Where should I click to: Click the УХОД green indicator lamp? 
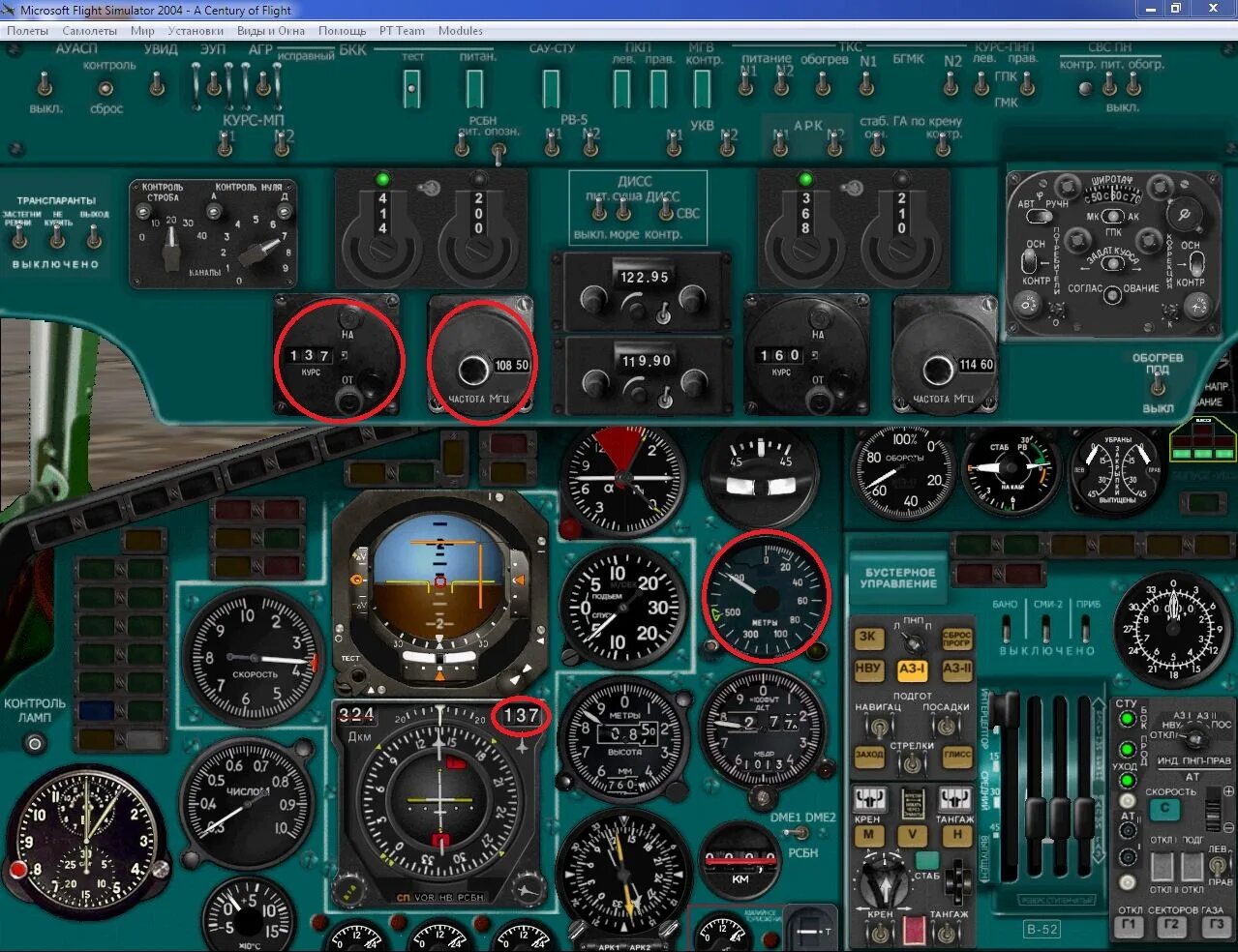tap(1127, 779)
